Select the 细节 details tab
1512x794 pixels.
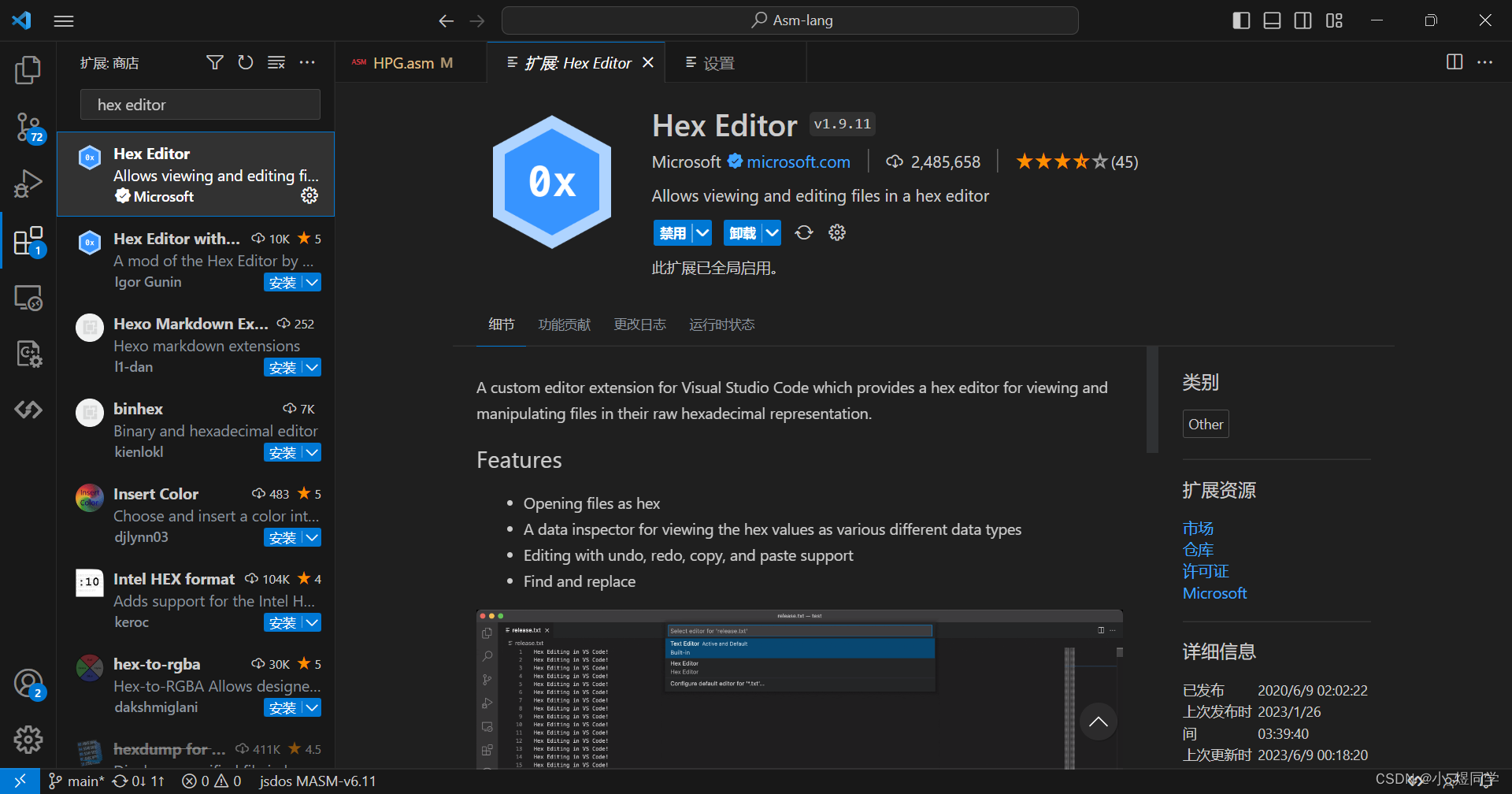click(501, 325)
